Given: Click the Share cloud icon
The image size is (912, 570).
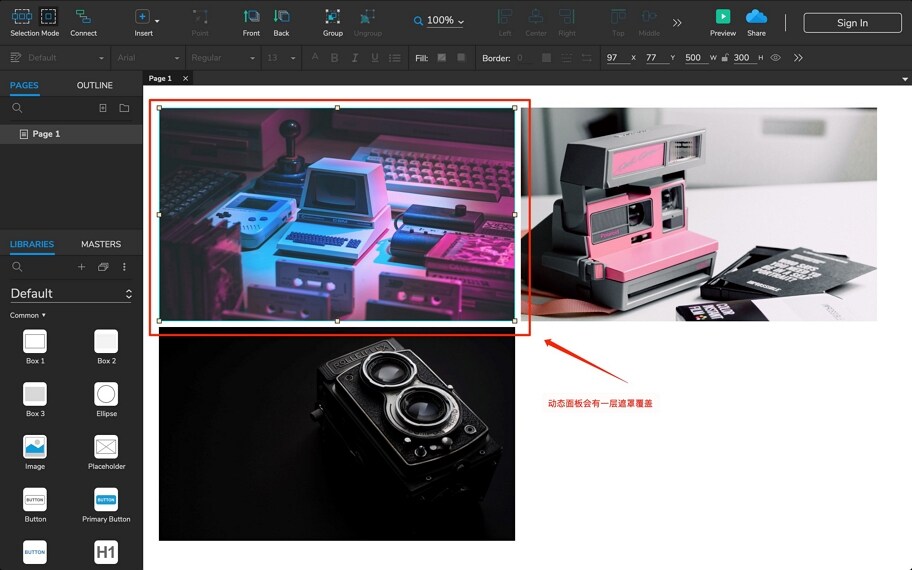Looking at the screenshot, I should (756, 16).
